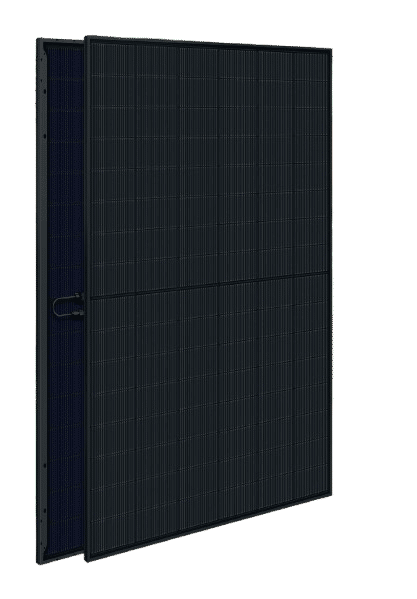Select the lower half of the front solar panel
The height and width of the screenshot is (599, 417).
pyautogui.click(x=209, y=413)
